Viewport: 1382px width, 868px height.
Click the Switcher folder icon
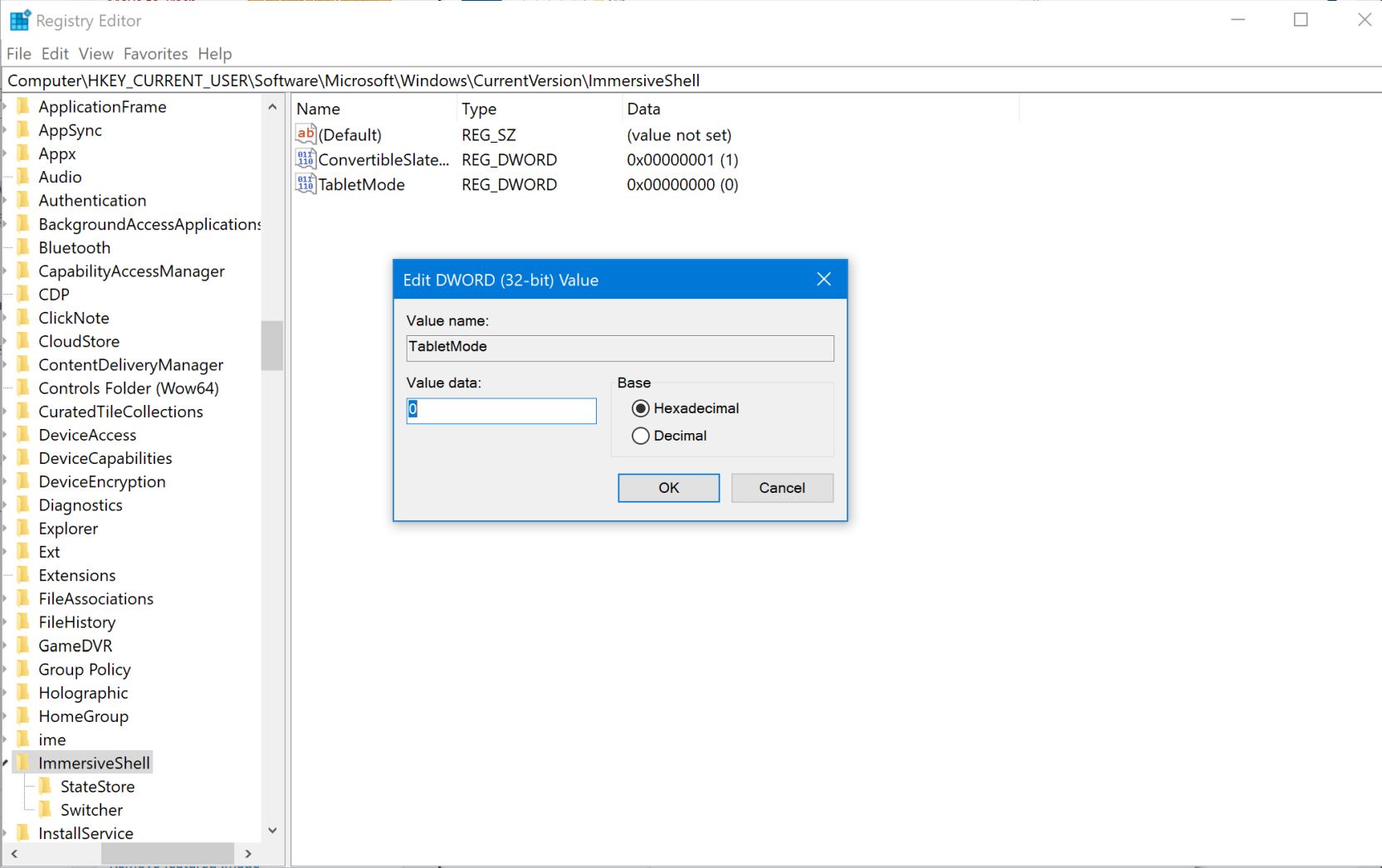(46, 809)
